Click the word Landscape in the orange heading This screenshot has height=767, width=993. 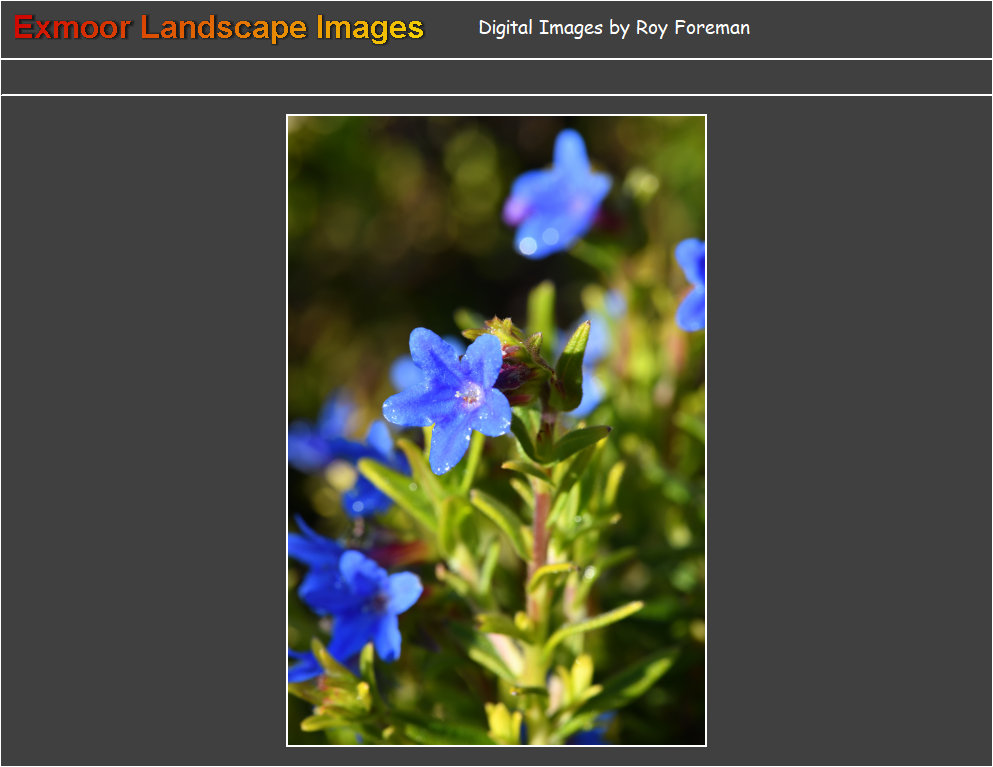(224, 28)
